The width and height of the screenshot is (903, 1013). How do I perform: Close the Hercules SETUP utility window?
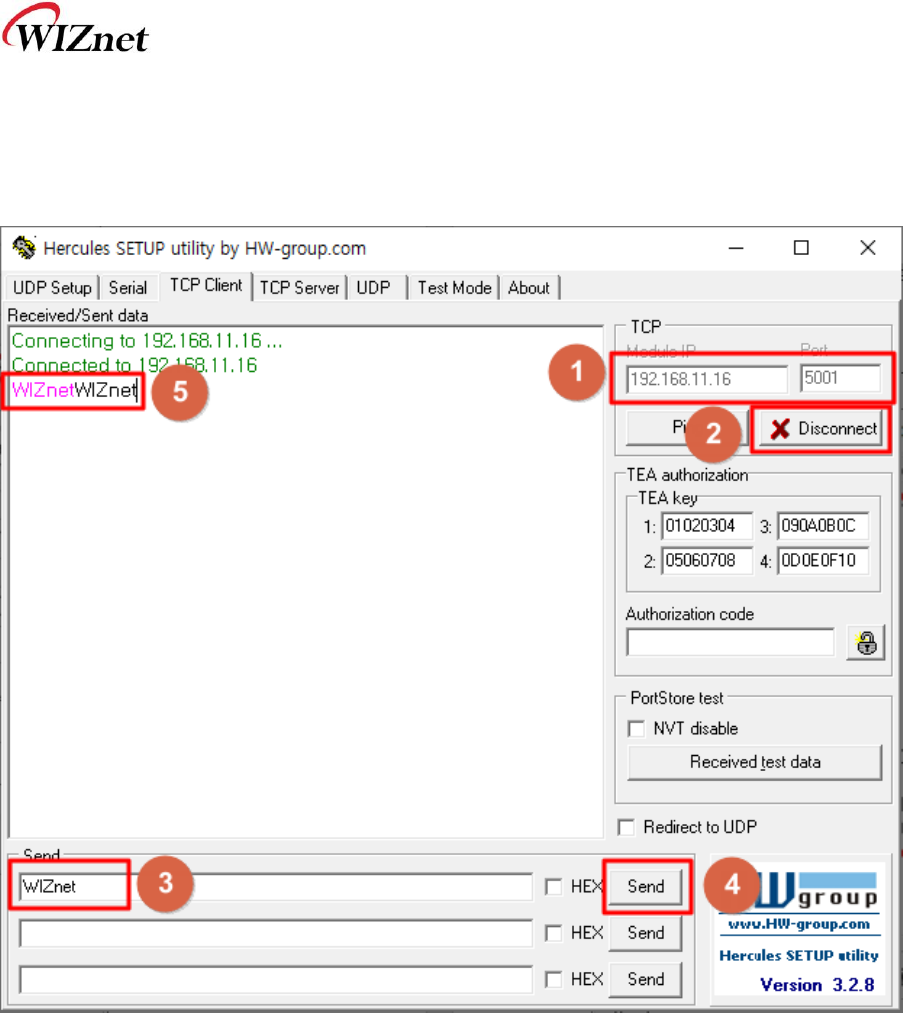[867, 248]
